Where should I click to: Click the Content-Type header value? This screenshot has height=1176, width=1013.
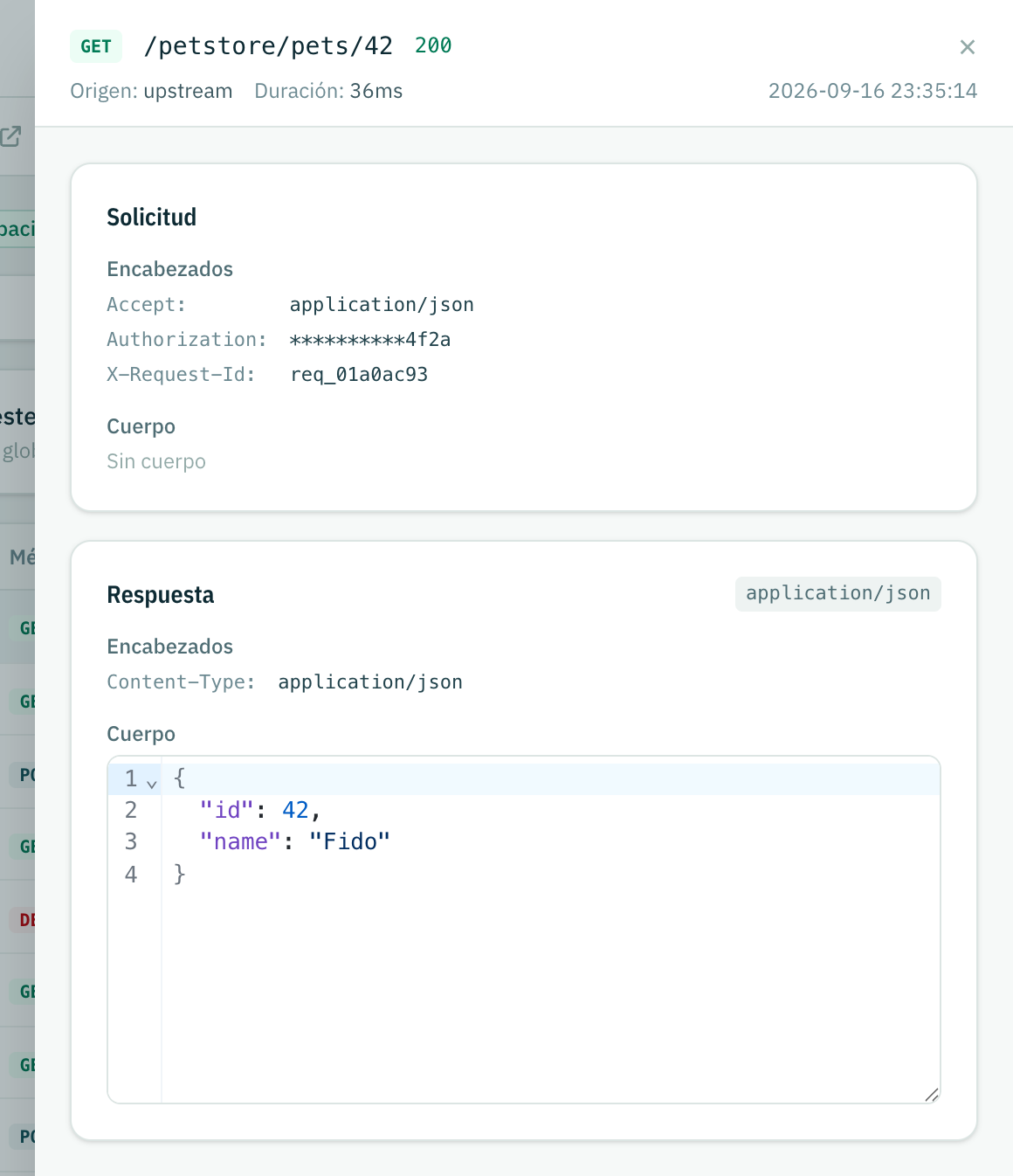pyautogui.click(x=370, y=682)
